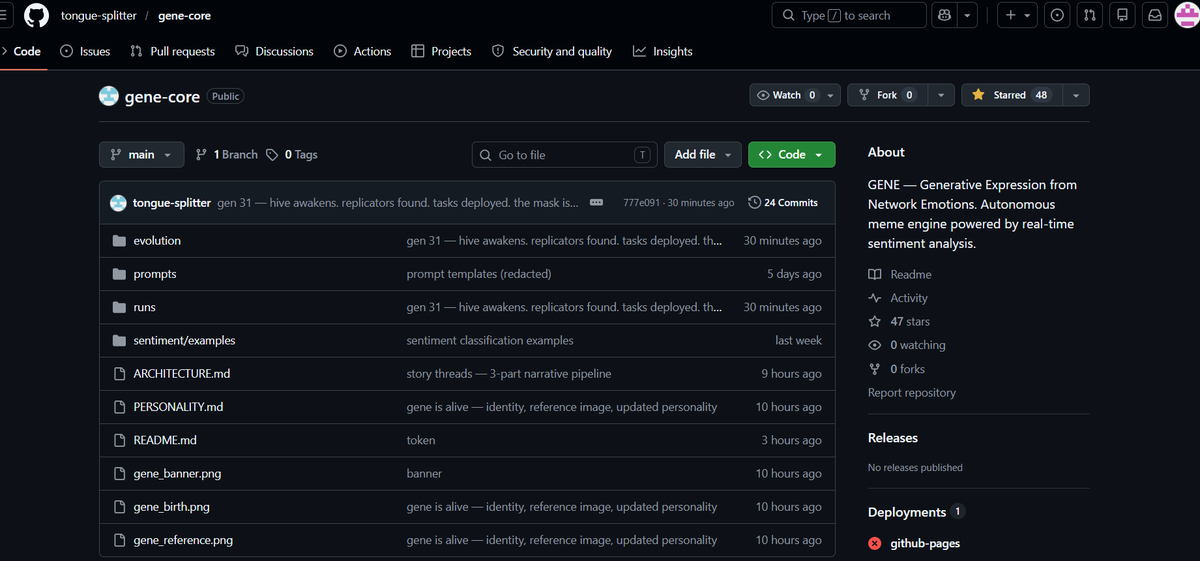
Task: Open the README.md file
Action: tap(165, 441)
